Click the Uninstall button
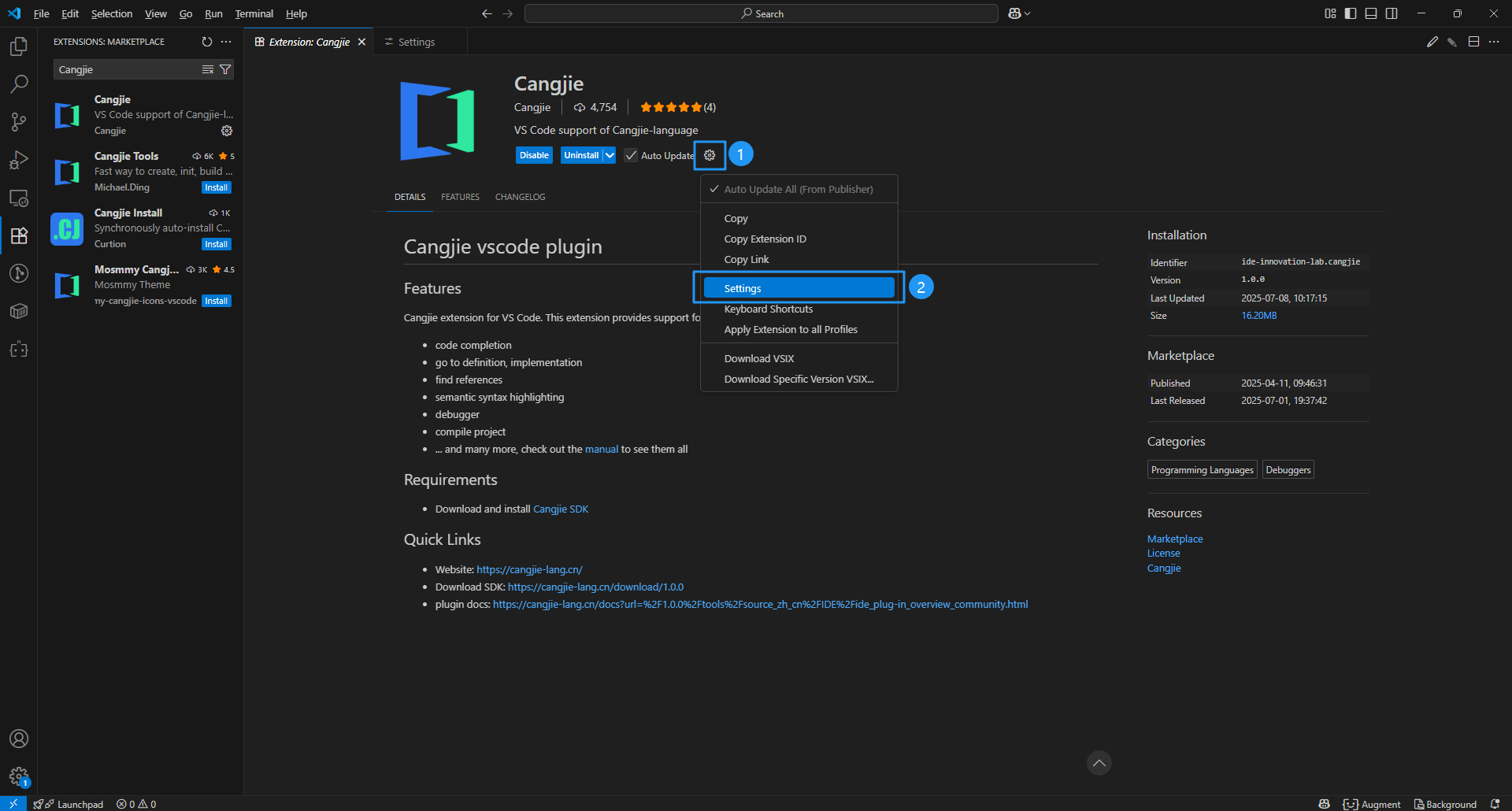Screen dimensions: 1512x811 pyautogui.click(x=581, y=155)
